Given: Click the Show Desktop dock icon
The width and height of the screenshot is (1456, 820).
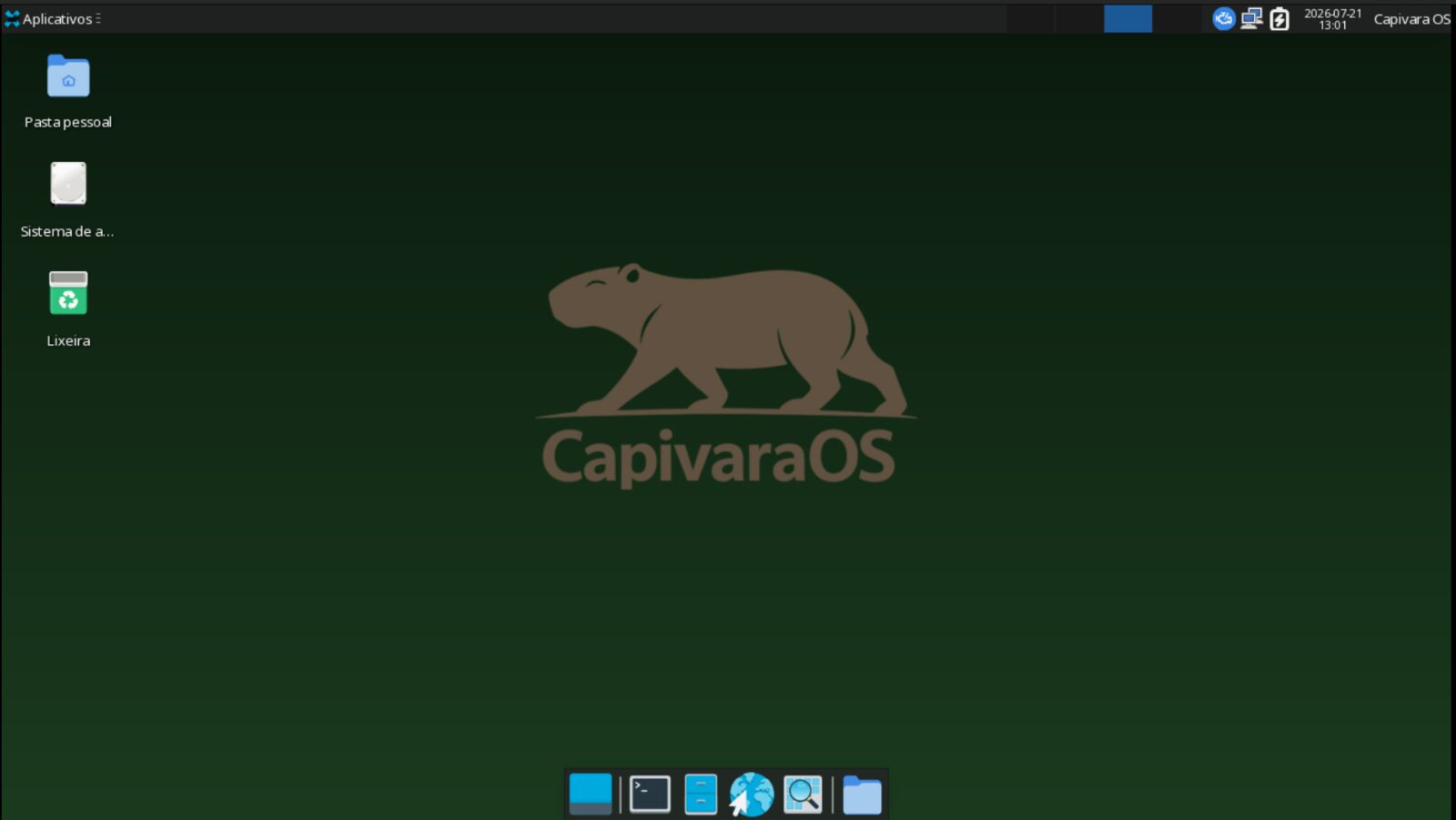Looking at the screenshot, I should [x=591, y=795].
